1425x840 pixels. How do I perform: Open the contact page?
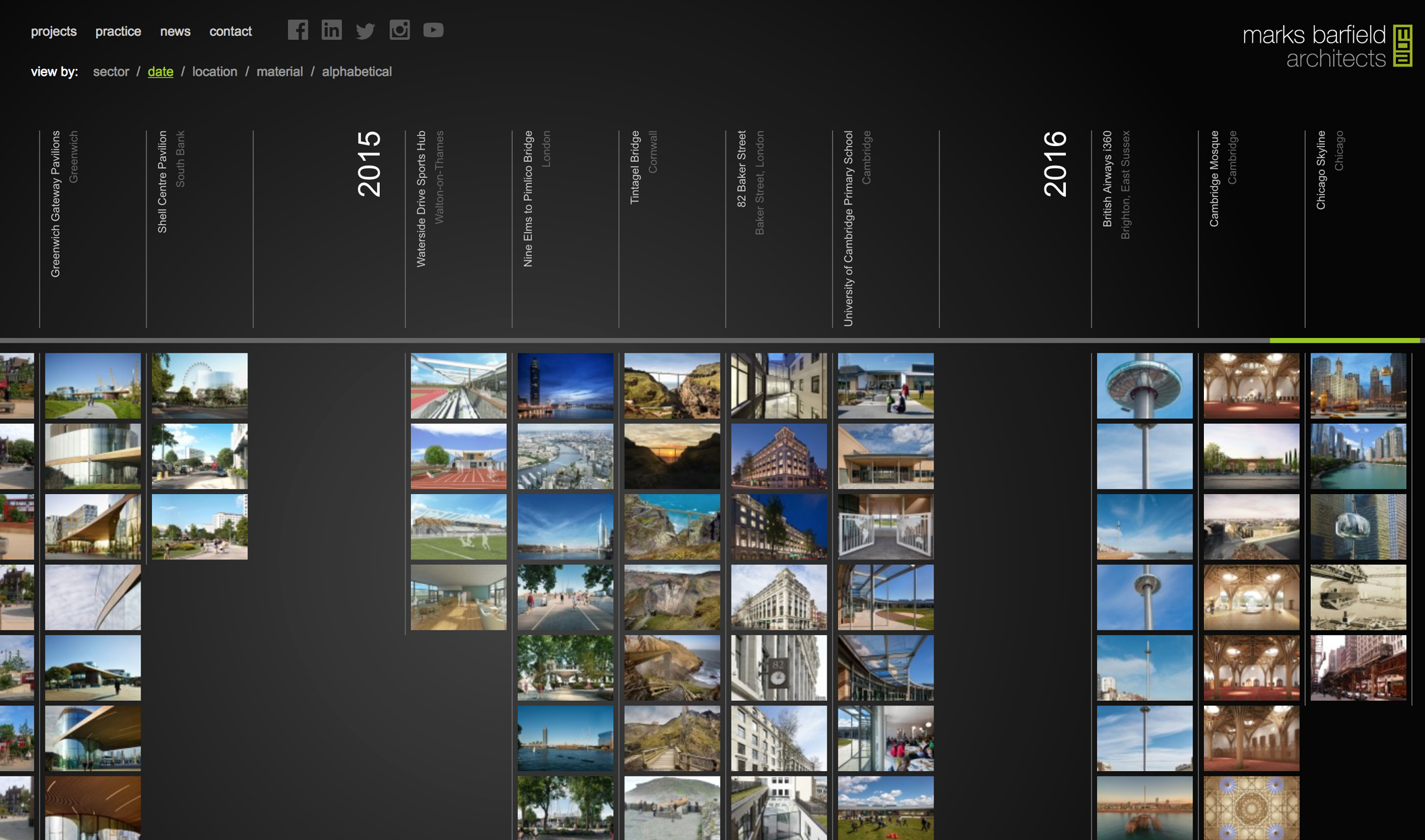(x=230, y=32)
